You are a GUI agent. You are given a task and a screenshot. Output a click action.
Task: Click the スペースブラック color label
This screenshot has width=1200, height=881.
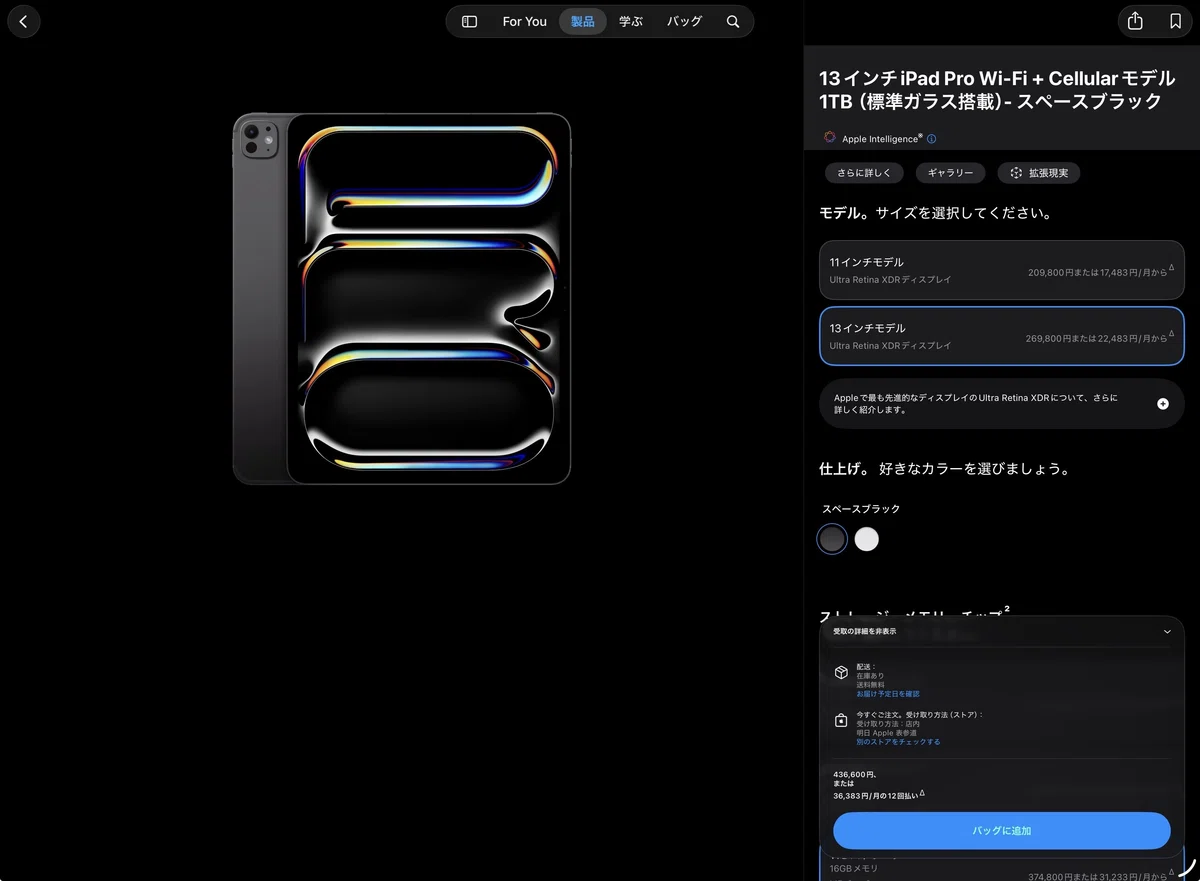(861, 509)
